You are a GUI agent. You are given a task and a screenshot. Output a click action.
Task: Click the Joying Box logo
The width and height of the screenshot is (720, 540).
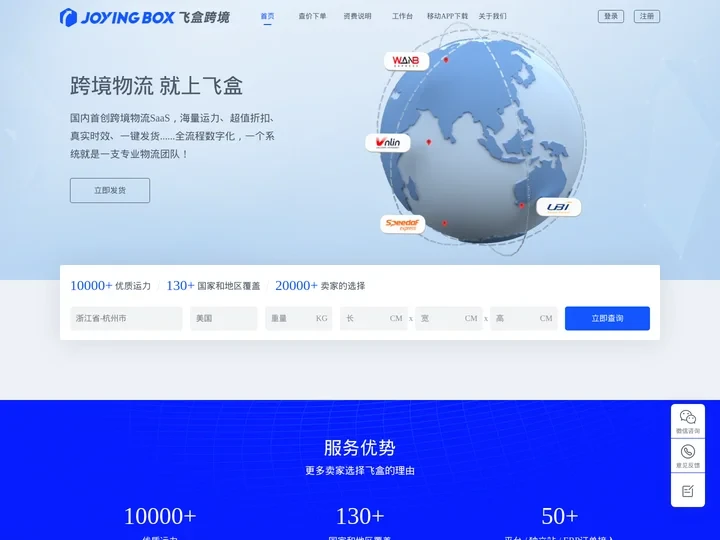(x=144, y=17)
